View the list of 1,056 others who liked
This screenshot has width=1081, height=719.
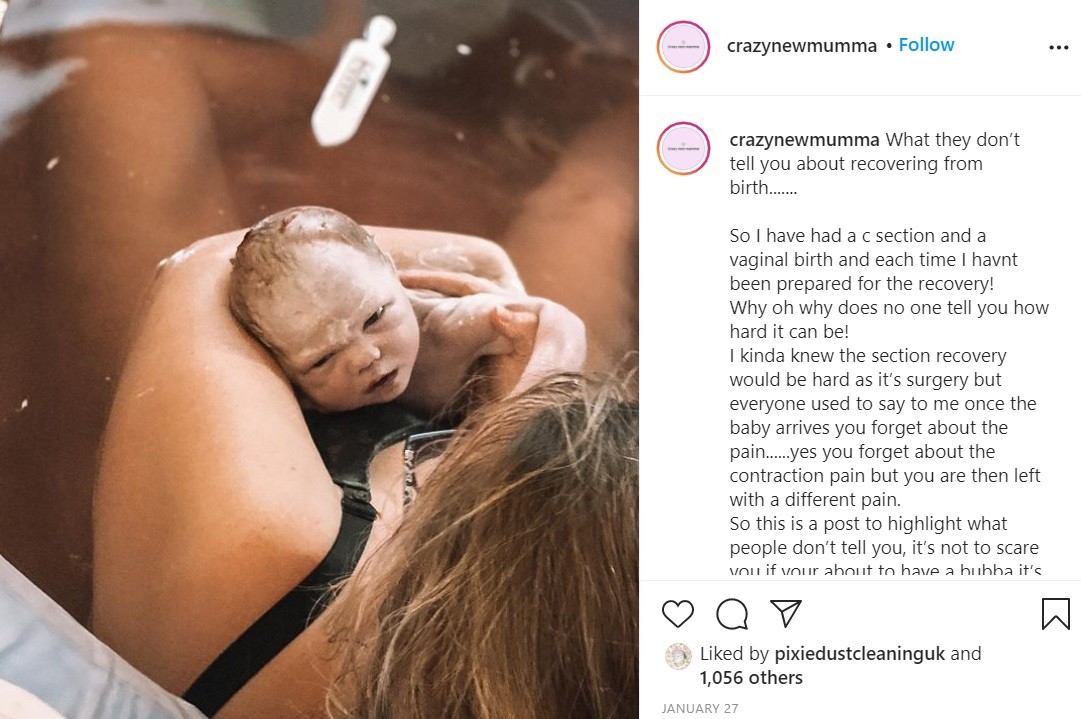point(751,678)
